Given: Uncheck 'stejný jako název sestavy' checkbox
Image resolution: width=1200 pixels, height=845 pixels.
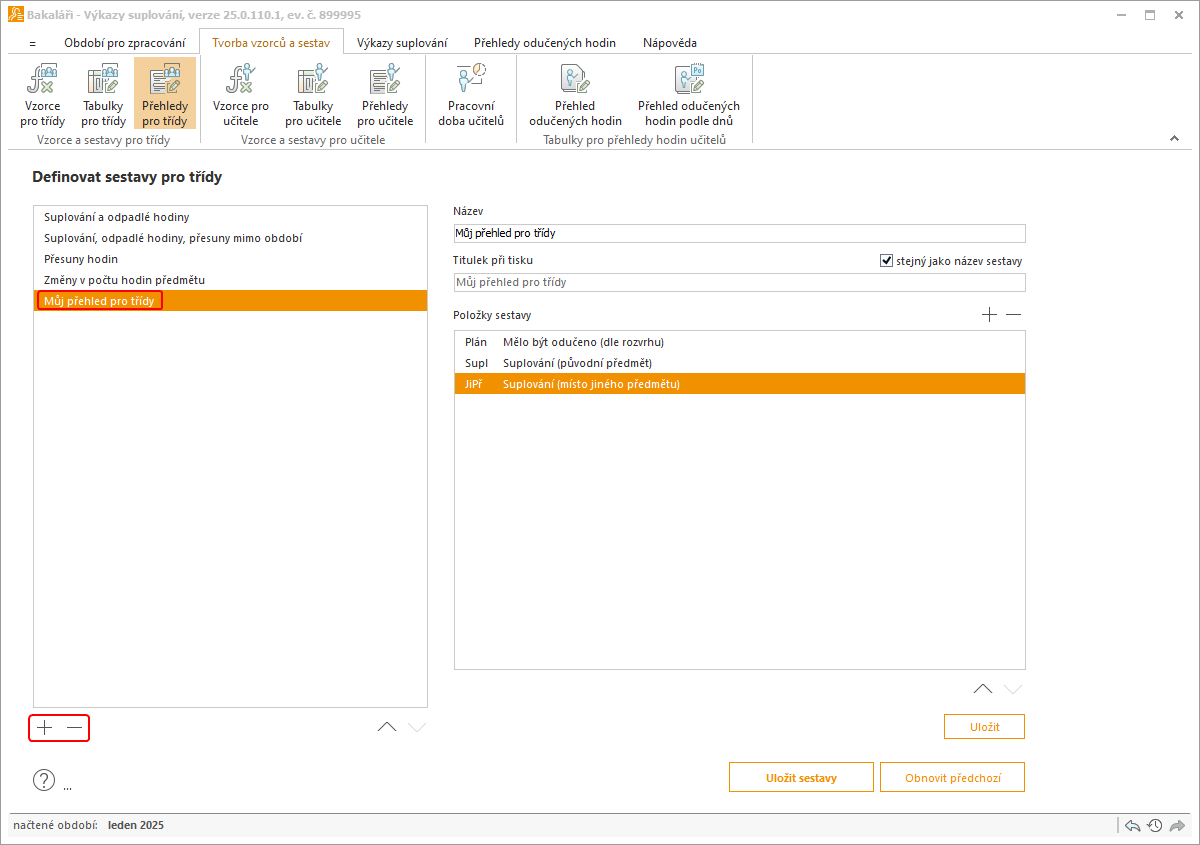Looking at the screenshot, I should pos(886,261).
